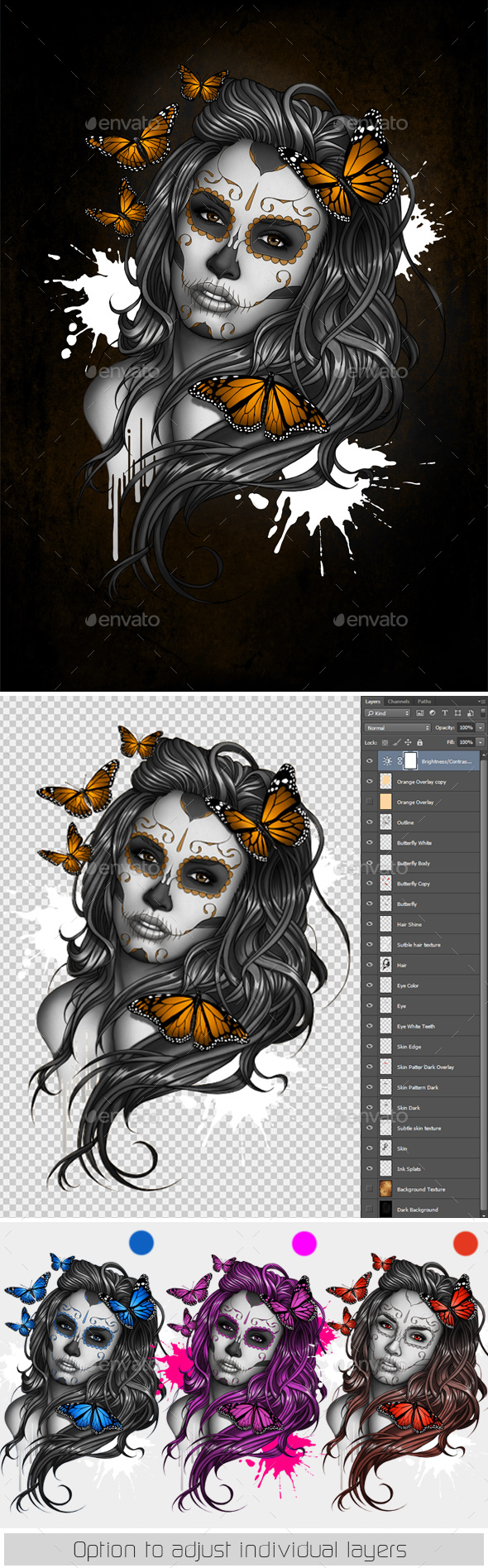This screenshot has width=488, height=1568.
Task: Click the Hair layer thumbnail
Action: 385,965
